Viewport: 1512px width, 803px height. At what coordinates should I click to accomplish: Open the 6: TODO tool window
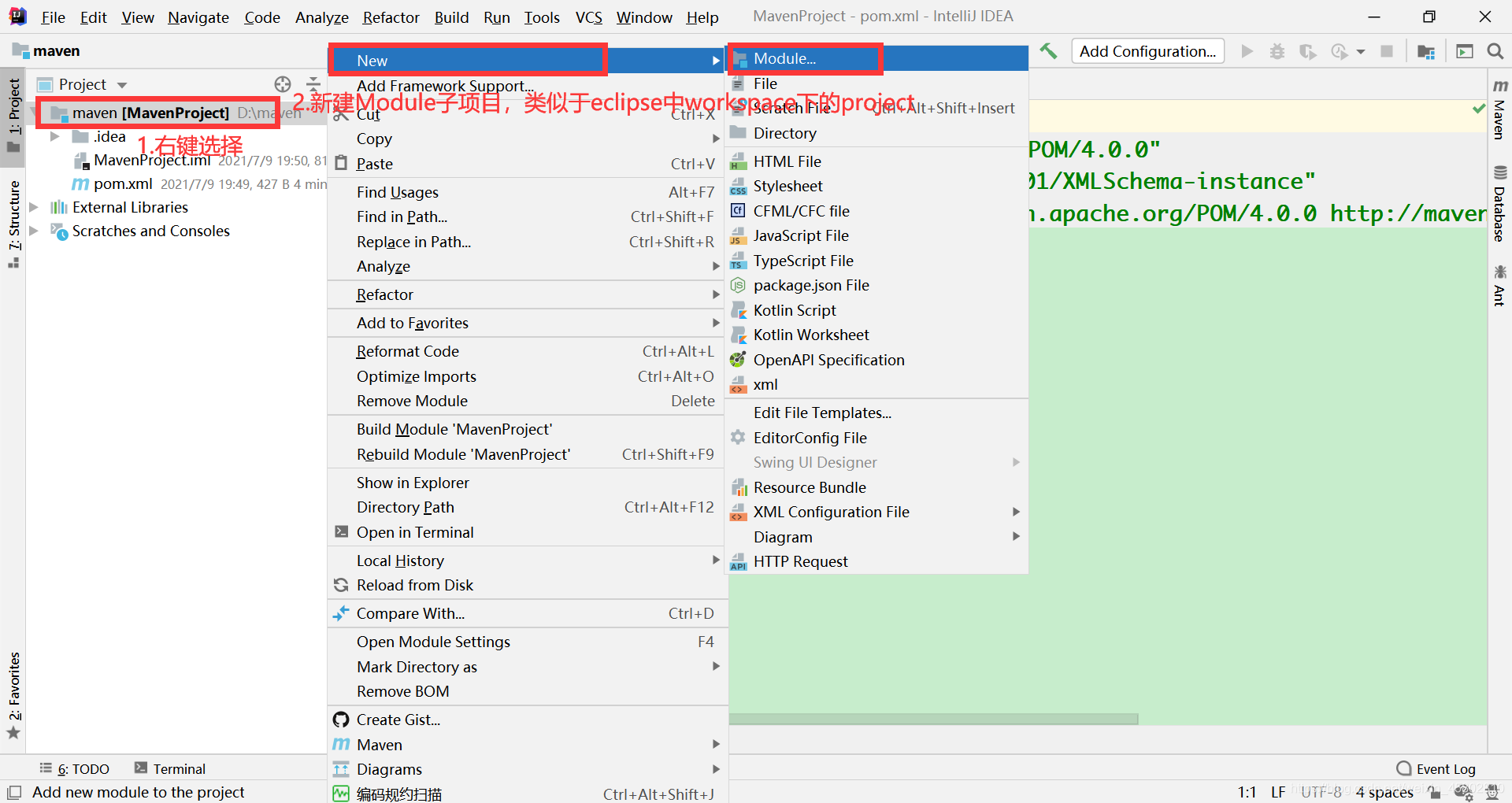75,769
